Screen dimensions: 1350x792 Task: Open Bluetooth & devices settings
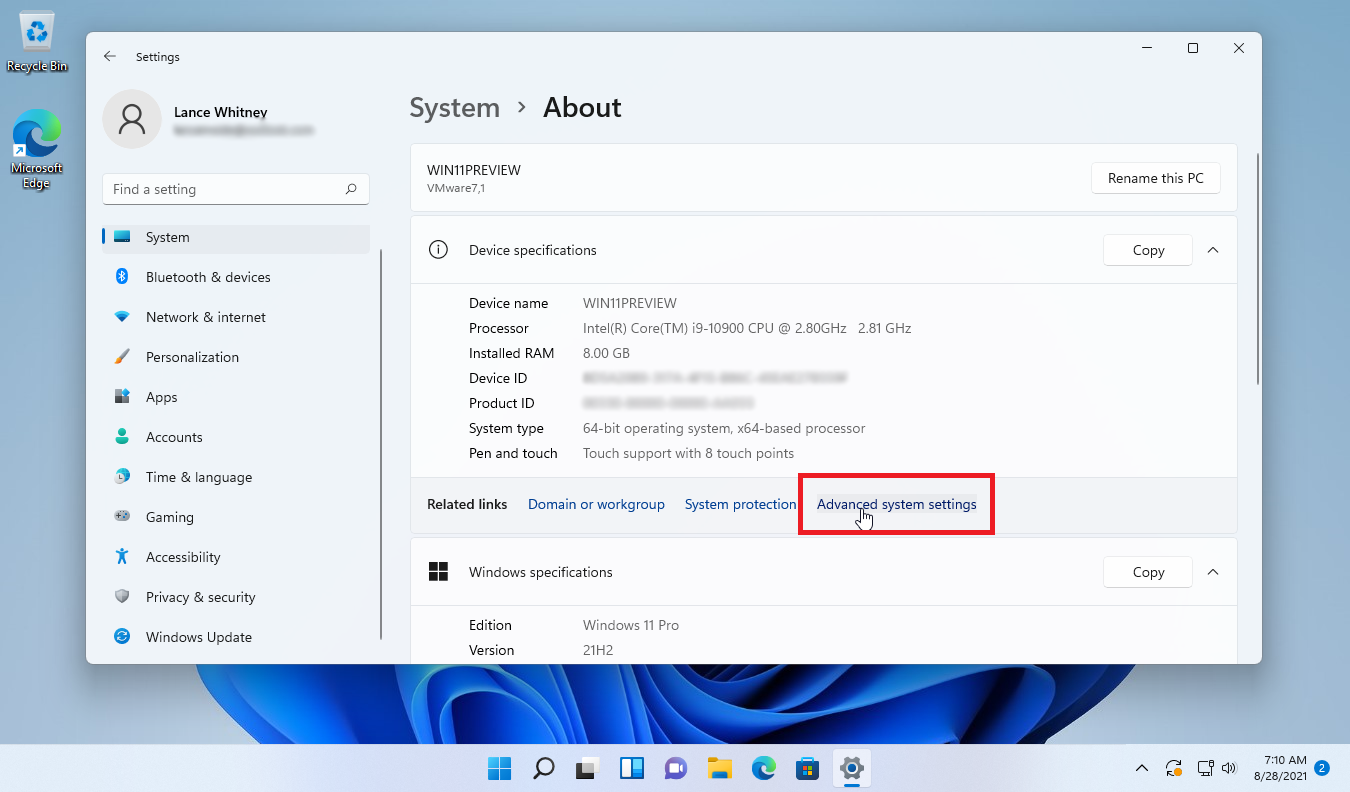click(x=236, y=277)
